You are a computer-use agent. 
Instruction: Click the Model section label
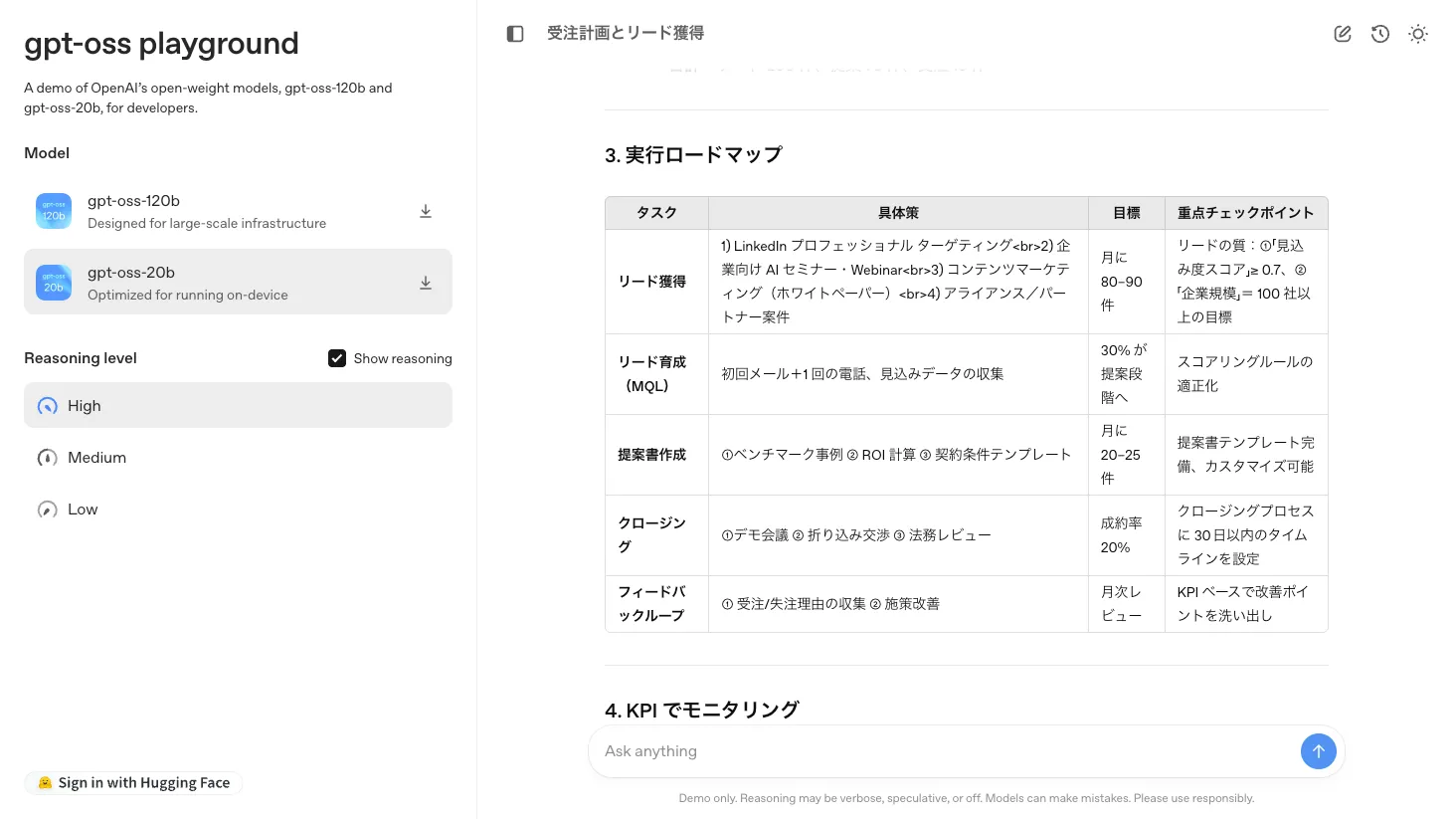(47, 153)
